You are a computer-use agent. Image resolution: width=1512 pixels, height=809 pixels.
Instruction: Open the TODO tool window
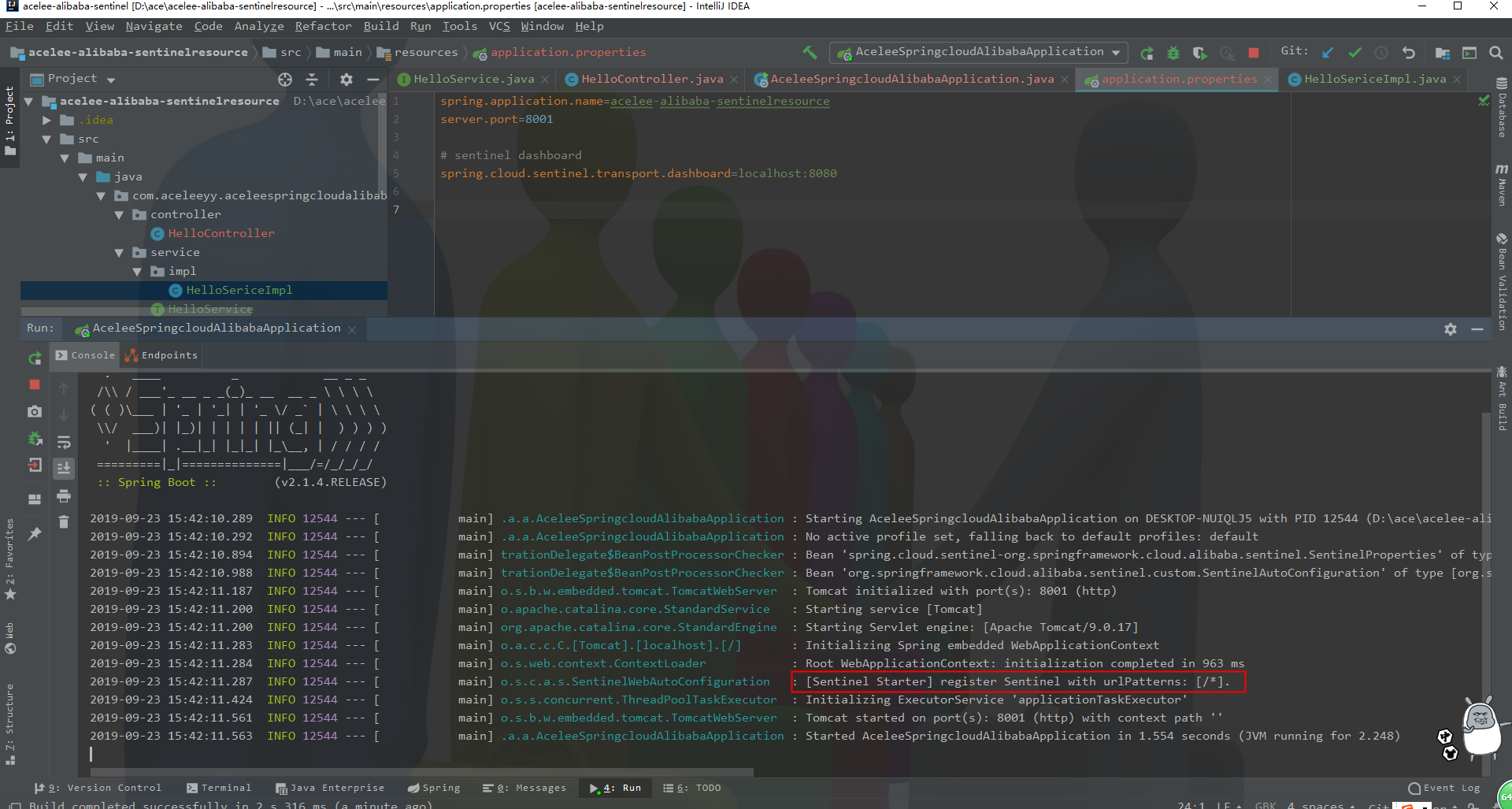691,788
